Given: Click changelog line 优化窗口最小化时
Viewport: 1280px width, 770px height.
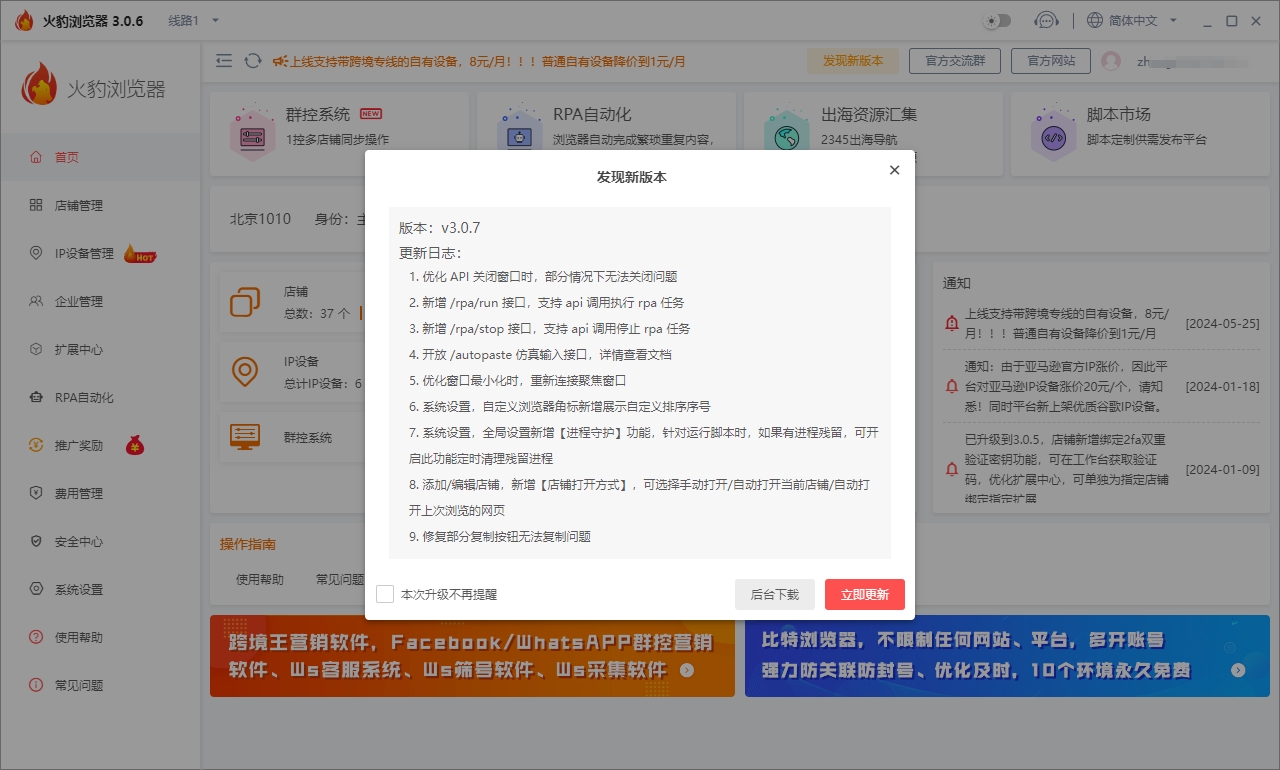Looking at the screenshot, I should pyautogui.click(x=518, y=380).
